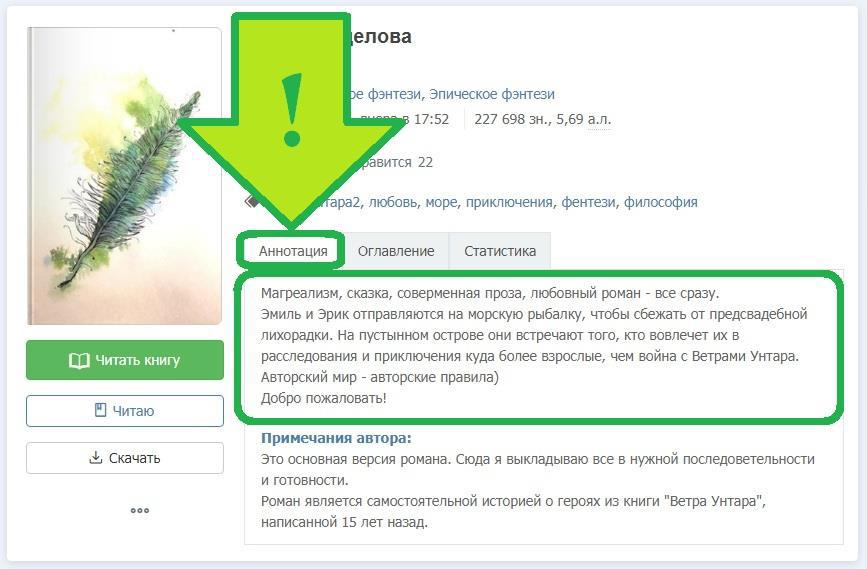Switch to the Аннотация tab

(293, 251)
